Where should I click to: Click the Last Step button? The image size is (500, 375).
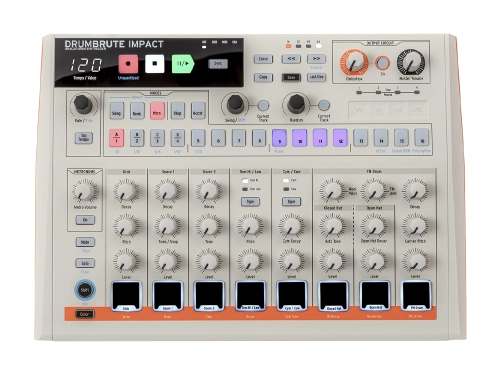pyautogui.click(x=316, y=77)
